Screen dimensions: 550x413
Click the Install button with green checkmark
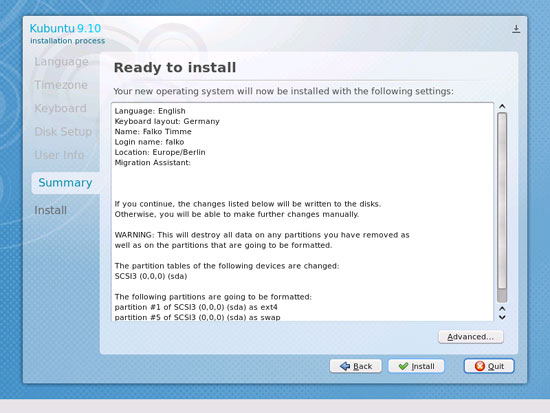click(416, 366)
